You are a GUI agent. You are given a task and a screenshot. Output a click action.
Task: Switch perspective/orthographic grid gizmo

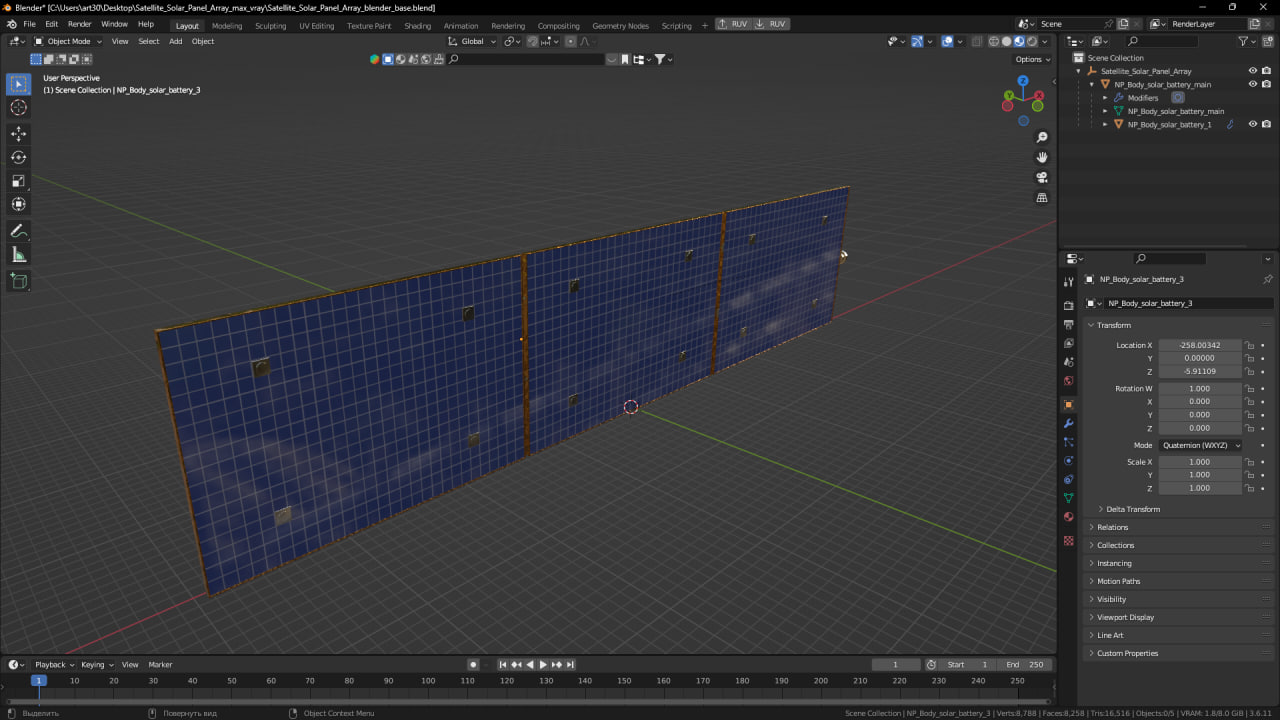click(1042, 198)
